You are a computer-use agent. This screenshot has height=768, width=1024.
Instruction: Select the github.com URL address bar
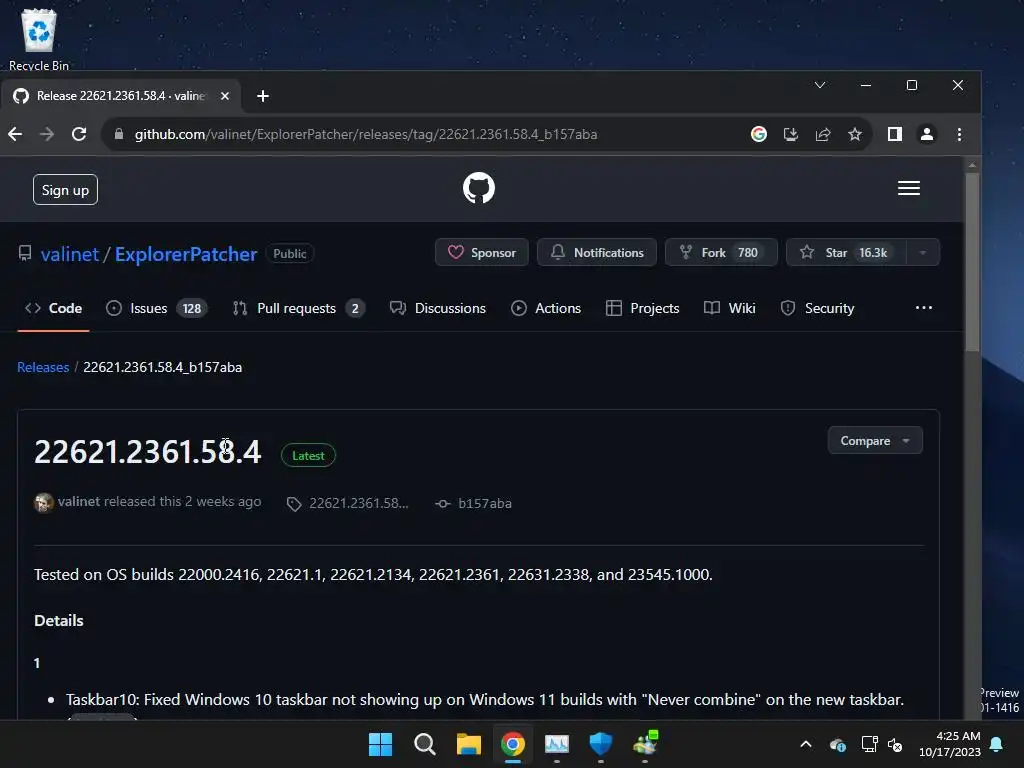coord(366,134)
